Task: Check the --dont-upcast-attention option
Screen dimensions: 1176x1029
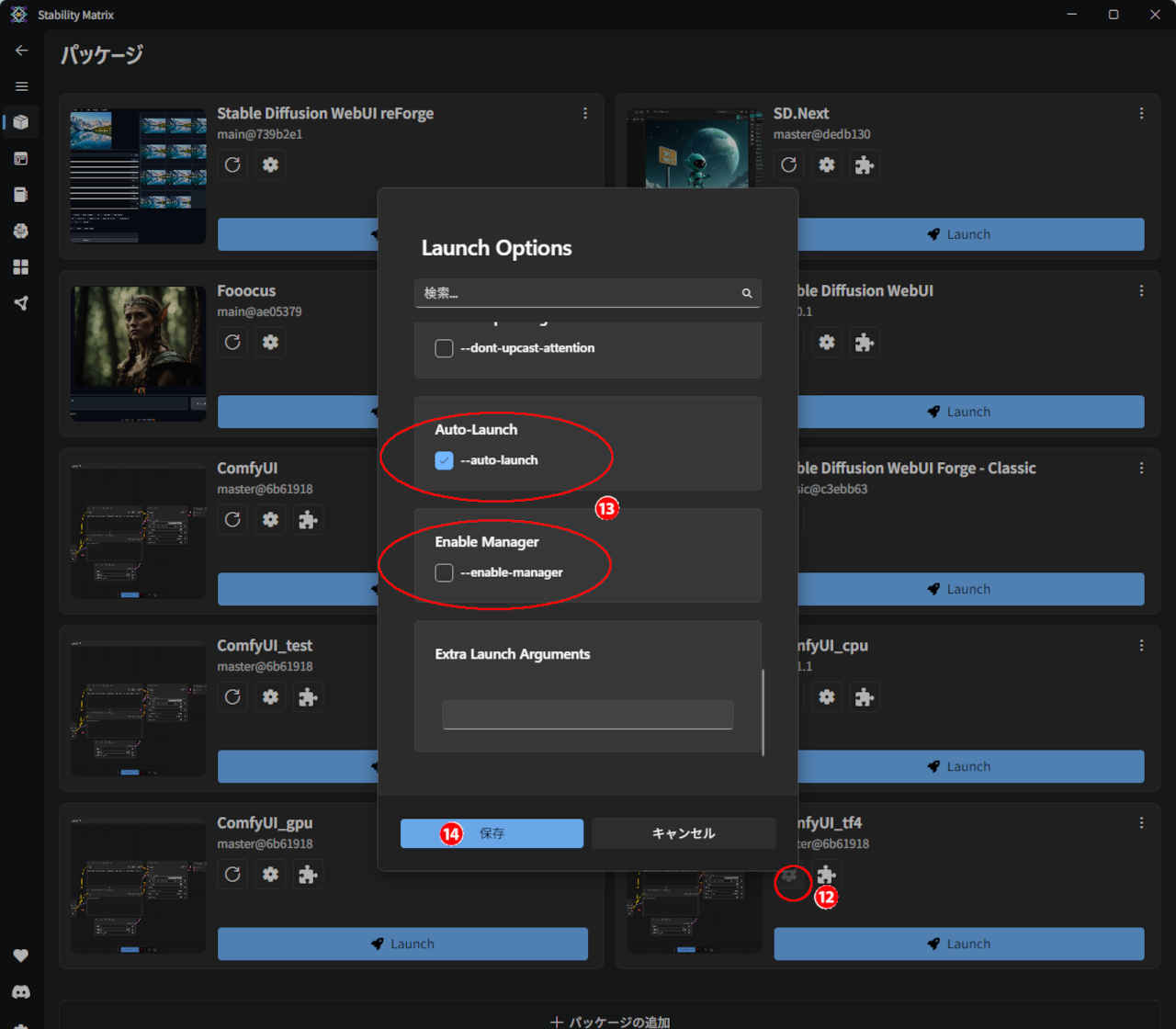Action: point(444,348)
